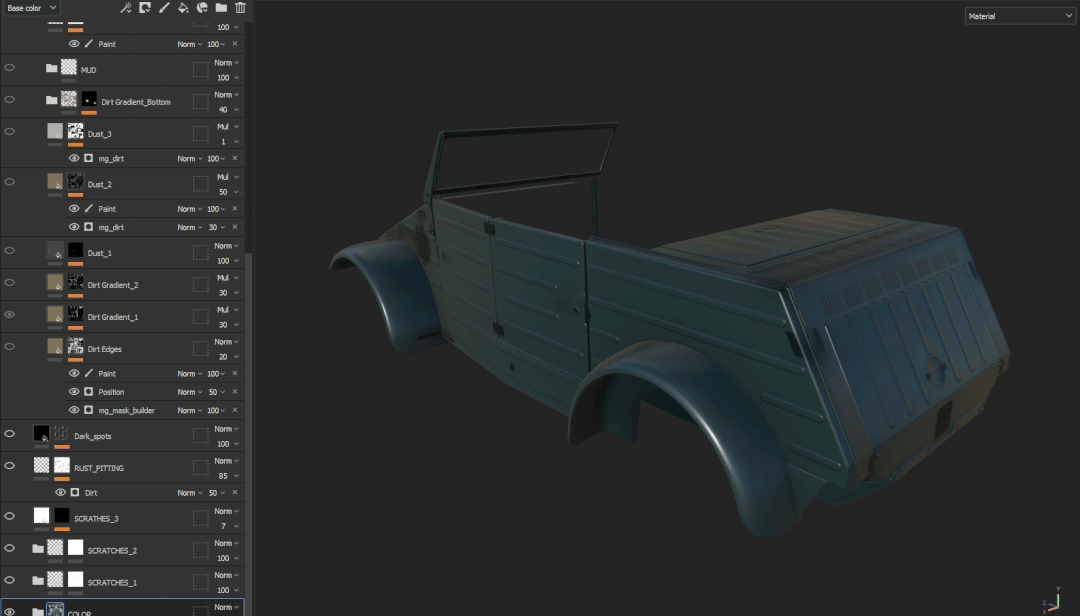Click the brush icon of Paint under Dirt Edges
The height and width of the screenshot is (616, 1080).
click(89, 373)
